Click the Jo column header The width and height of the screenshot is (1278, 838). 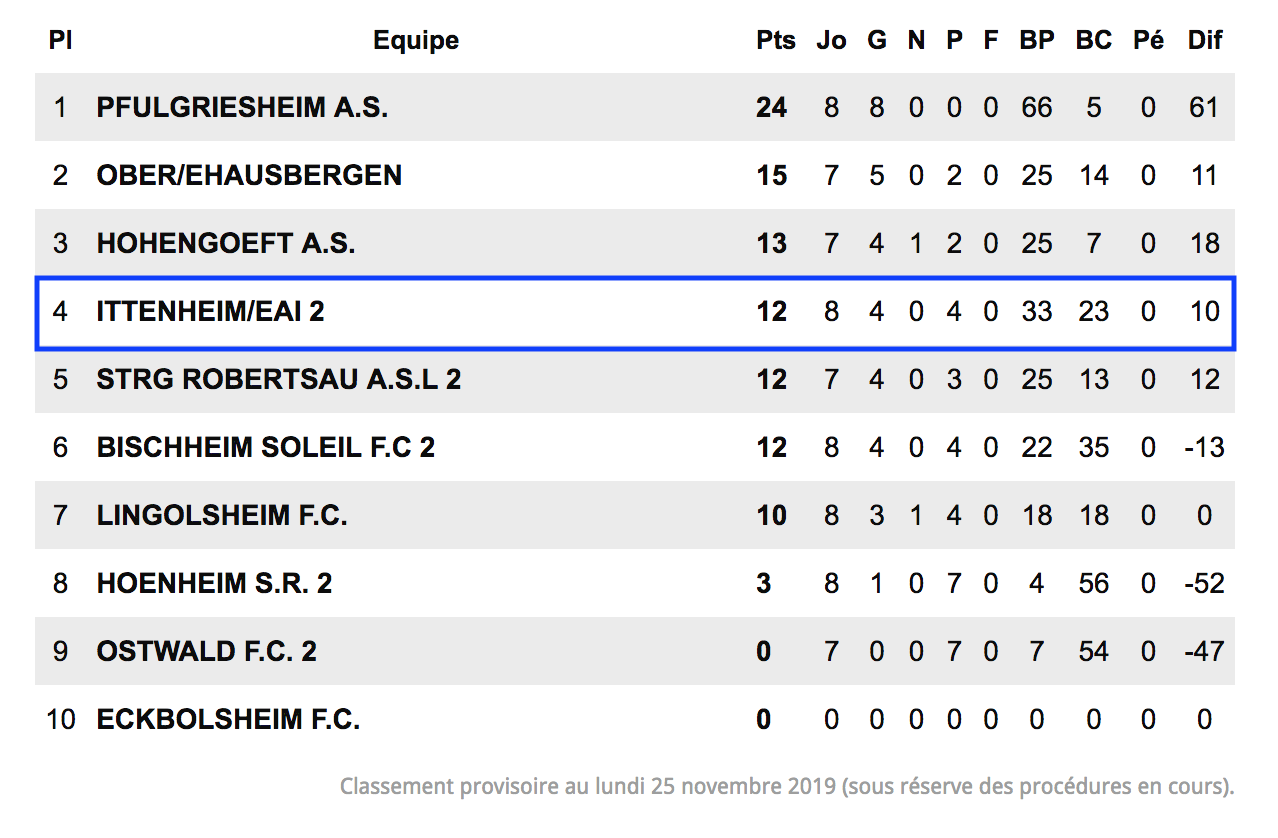click(x=832, y=40)
